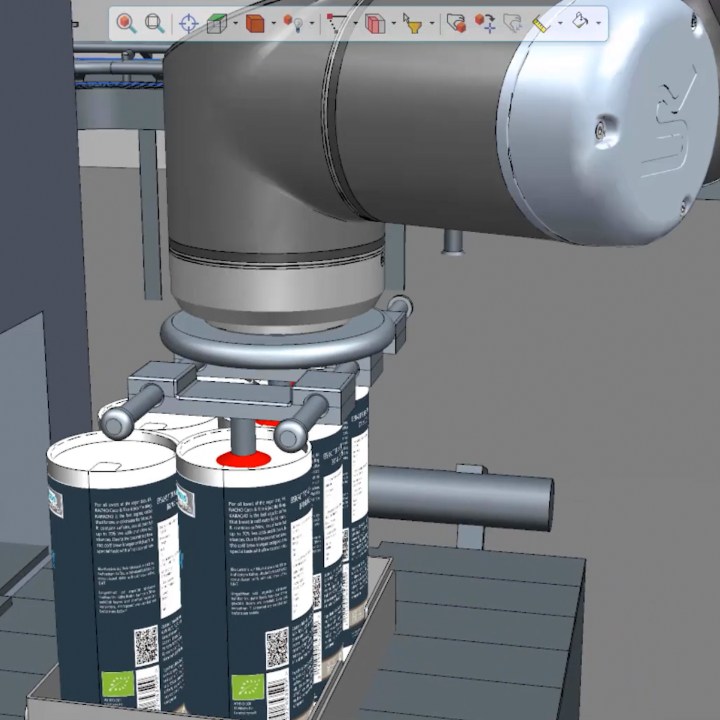Click the paint bucket Modify Color icon
720x720 pixels.
[x=580, y=21]
